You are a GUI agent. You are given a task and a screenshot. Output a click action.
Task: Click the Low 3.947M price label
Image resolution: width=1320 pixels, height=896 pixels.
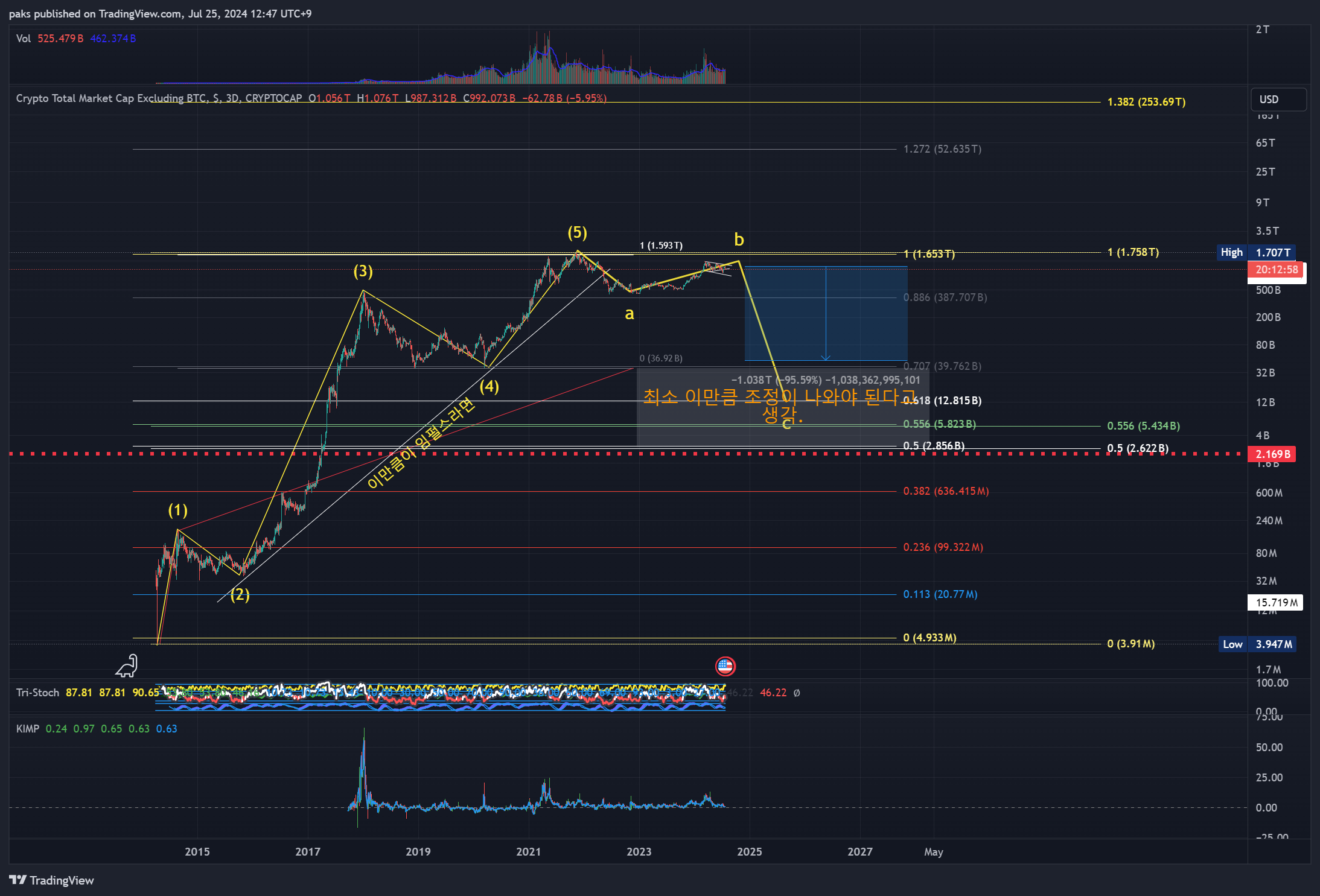(1257, 644)
